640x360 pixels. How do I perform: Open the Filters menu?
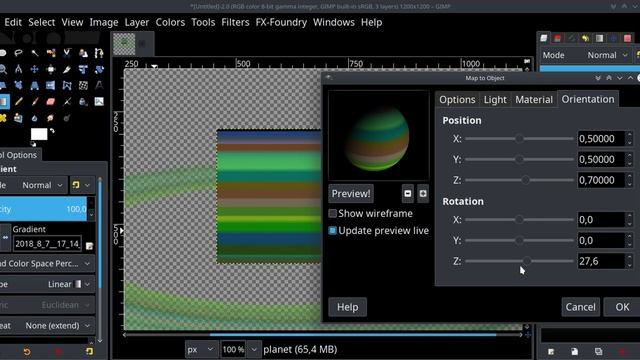pos(235,22)
